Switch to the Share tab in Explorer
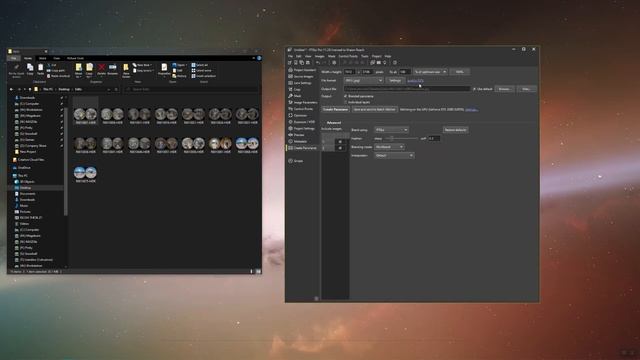 pos(42,58)
